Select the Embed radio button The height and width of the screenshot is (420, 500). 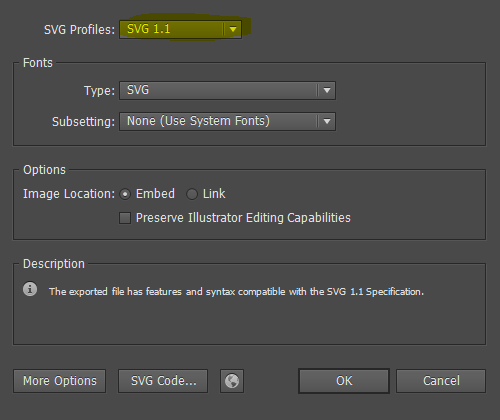(125, 194)
